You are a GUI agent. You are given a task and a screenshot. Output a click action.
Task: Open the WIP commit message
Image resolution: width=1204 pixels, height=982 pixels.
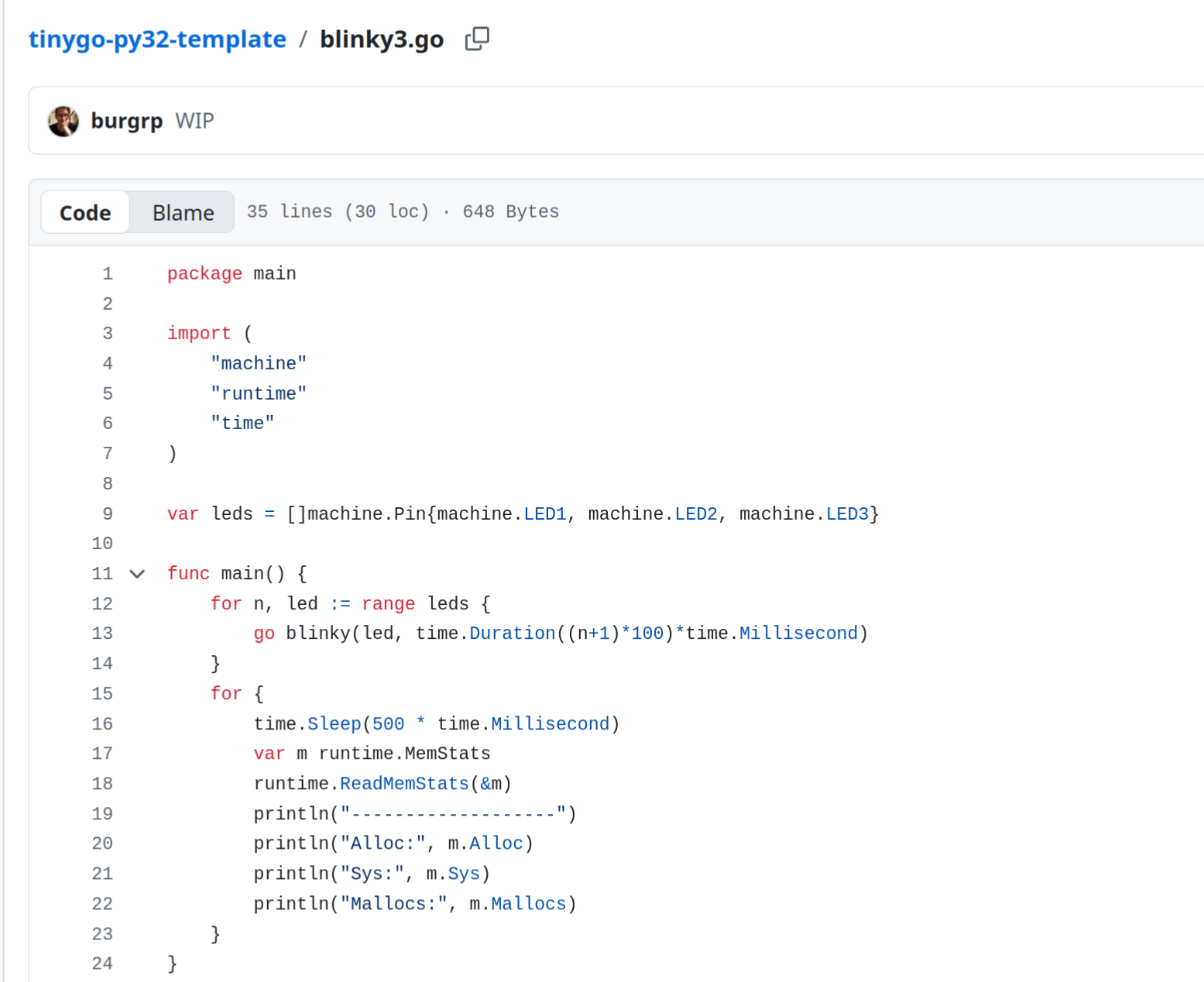194,121
